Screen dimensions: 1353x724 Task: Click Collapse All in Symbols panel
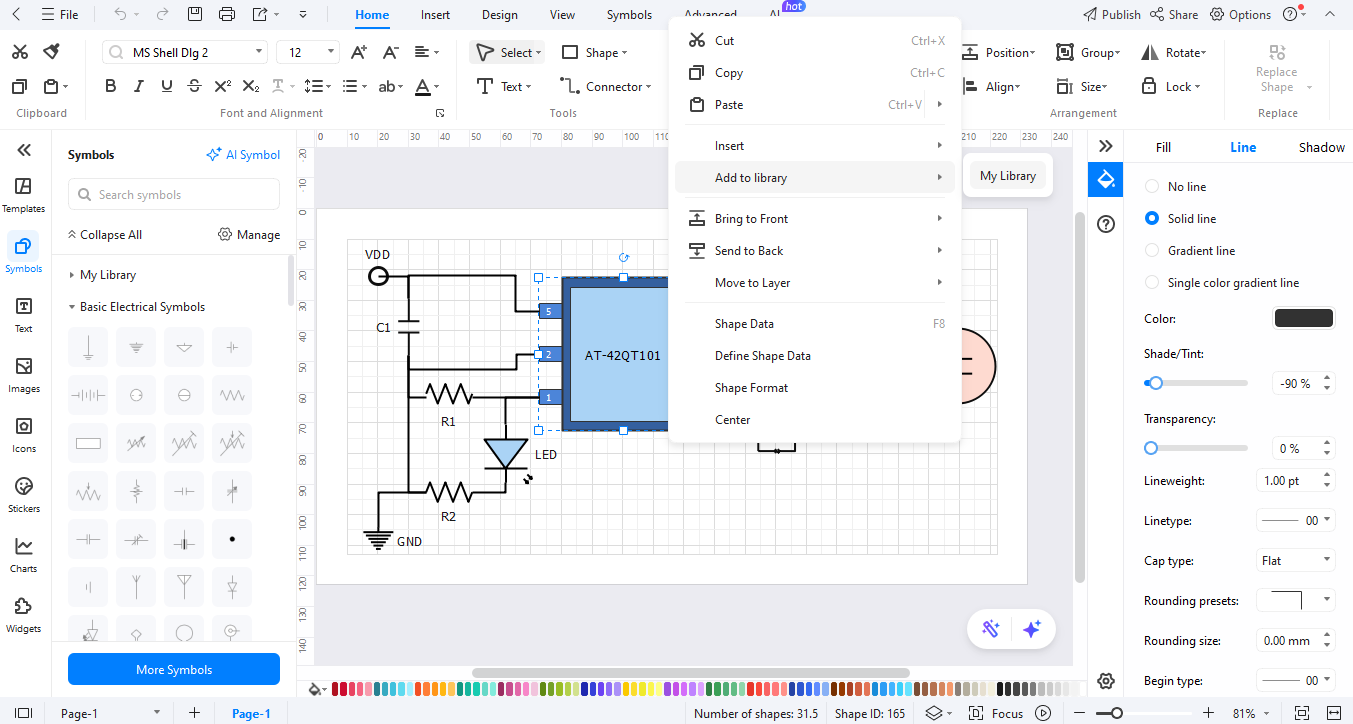104,235
